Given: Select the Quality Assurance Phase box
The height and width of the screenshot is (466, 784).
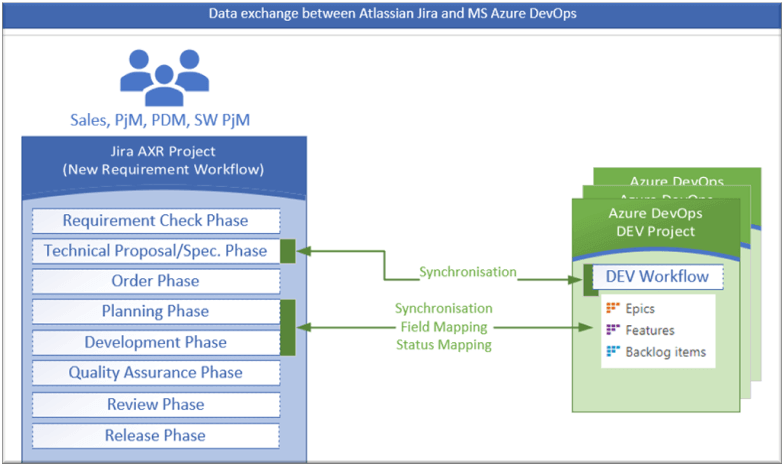Looking at the screenshot, I should point(155,373).
